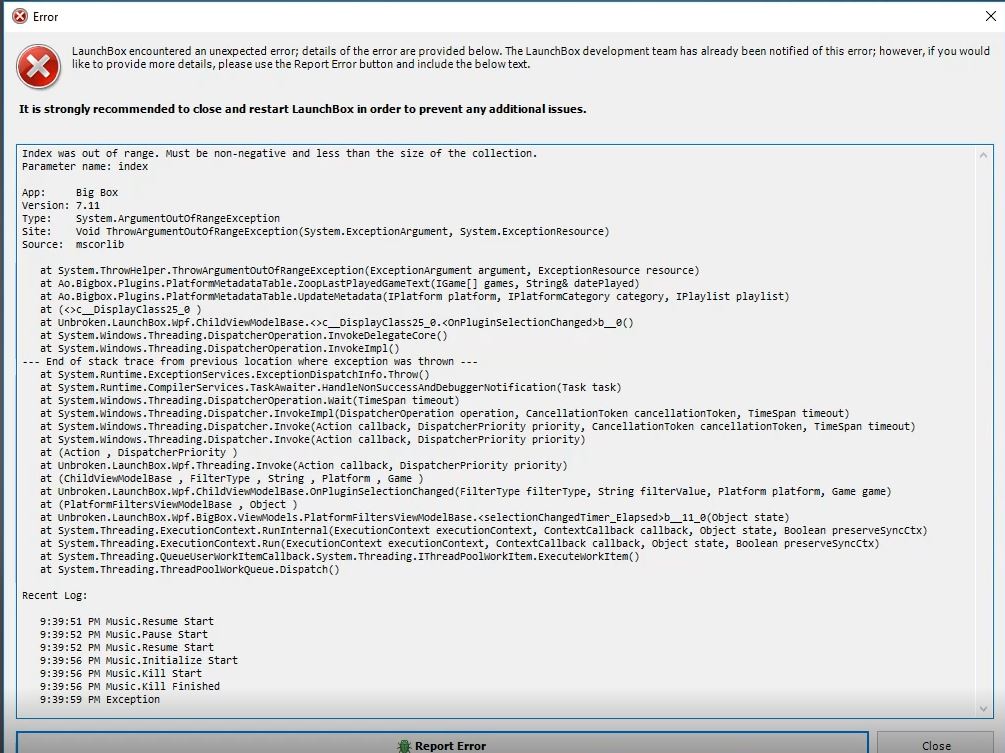Image resolution: width=1005 pixels, height=753 pixels.
Task: Click the 'Version: 7.11' line
Action: 61,205
